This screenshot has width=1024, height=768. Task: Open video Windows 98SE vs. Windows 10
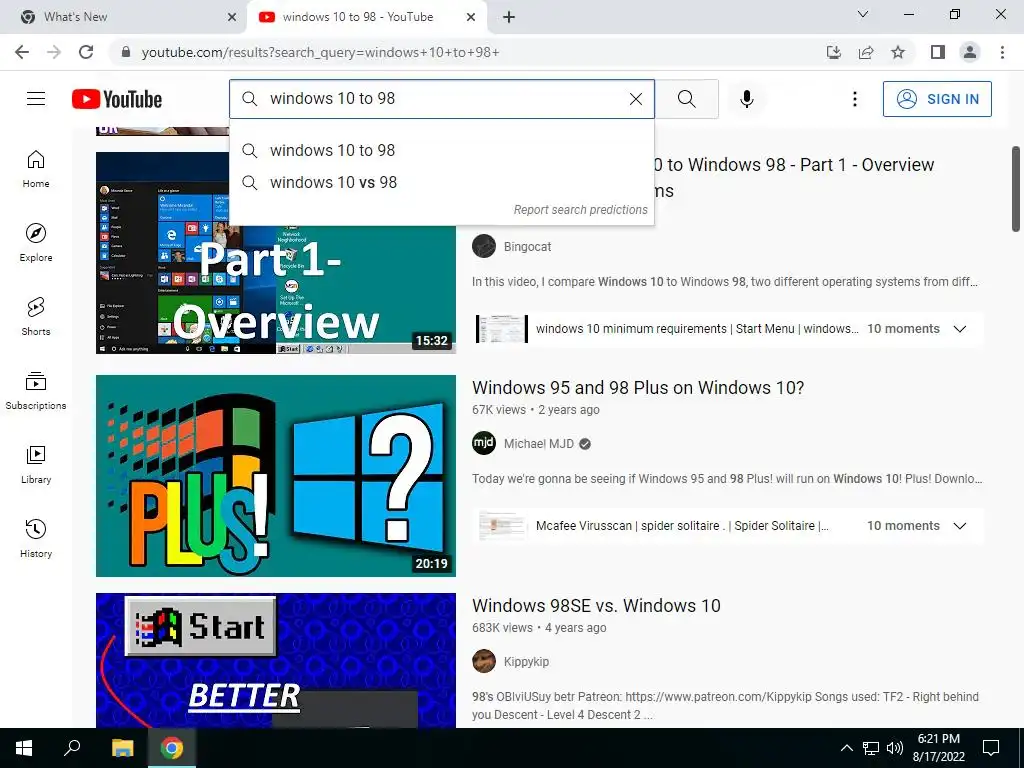tap(596, 605)
